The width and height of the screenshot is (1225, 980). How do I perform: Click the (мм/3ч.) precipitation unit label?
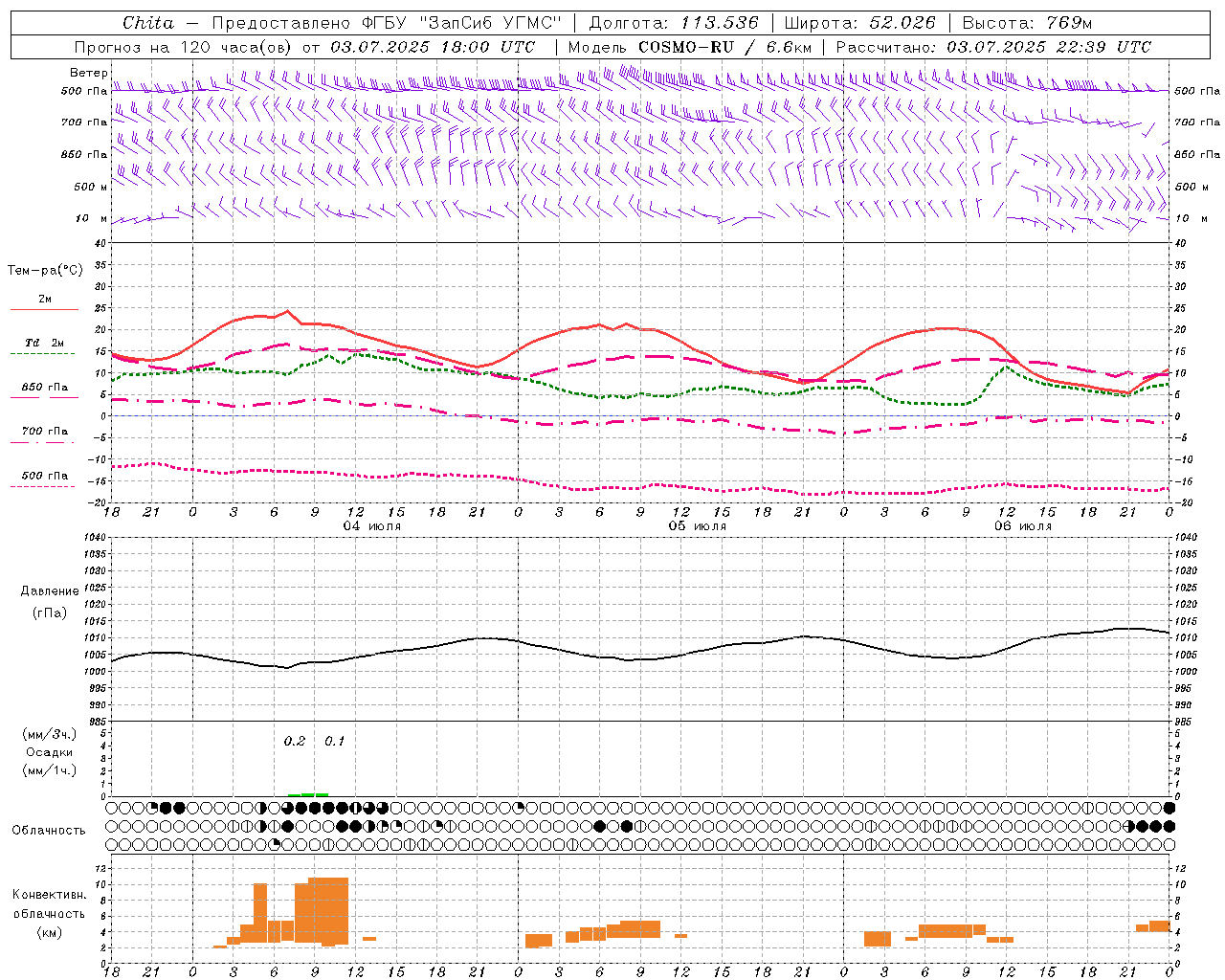pos(50,734)
